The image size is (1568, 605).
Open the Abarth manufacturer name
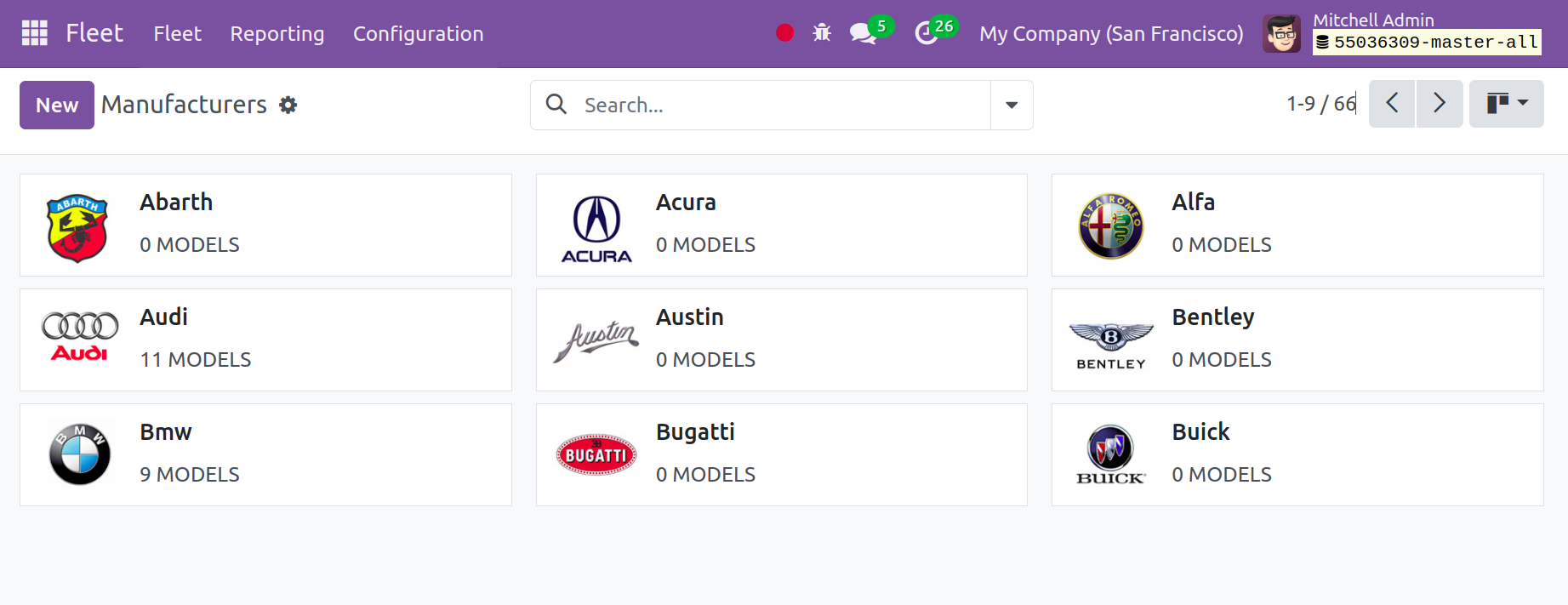tap(176, 203)
